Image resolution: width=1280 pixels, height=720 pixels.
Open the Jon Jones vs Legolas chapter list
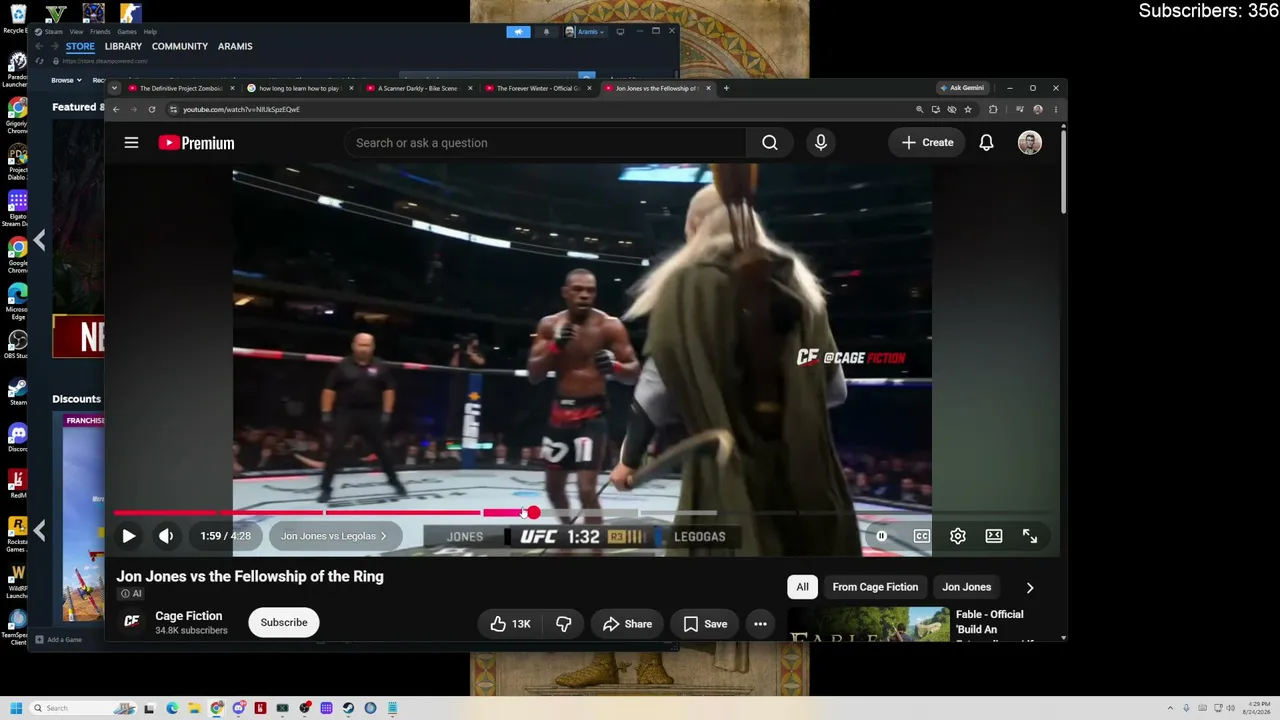[334, 536]
